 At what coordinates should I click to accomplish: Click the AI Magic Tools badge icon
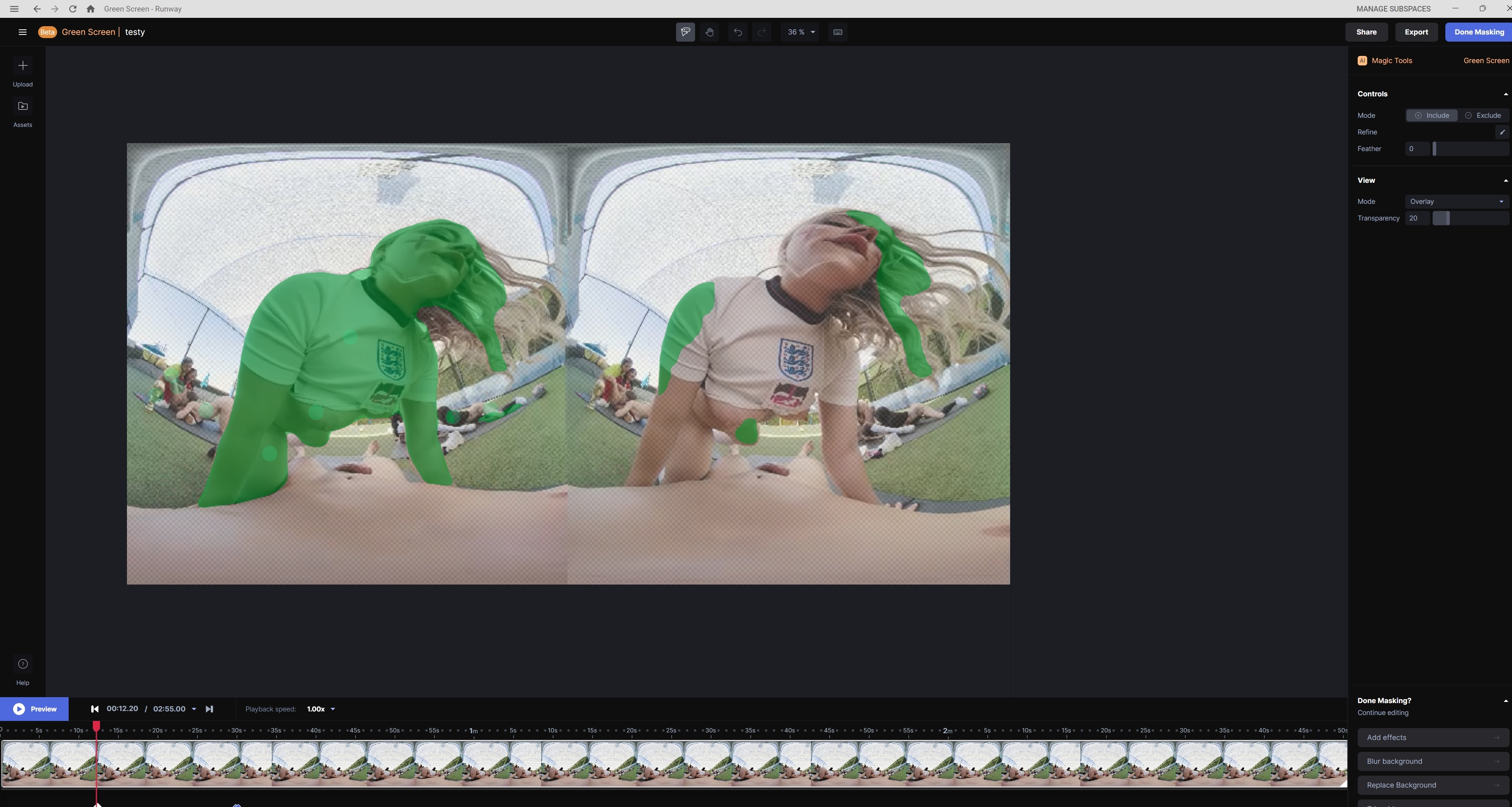(x=1362, y=60)
